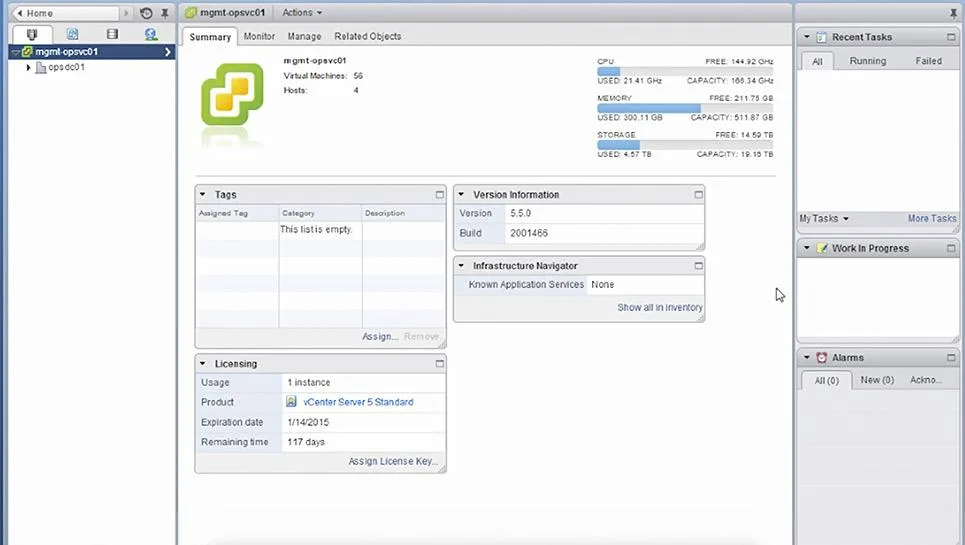Click the vCenter Server 5 Standard link
This screenshot has width=965, height=545.
pyautogui.click(x=358, y=402)
